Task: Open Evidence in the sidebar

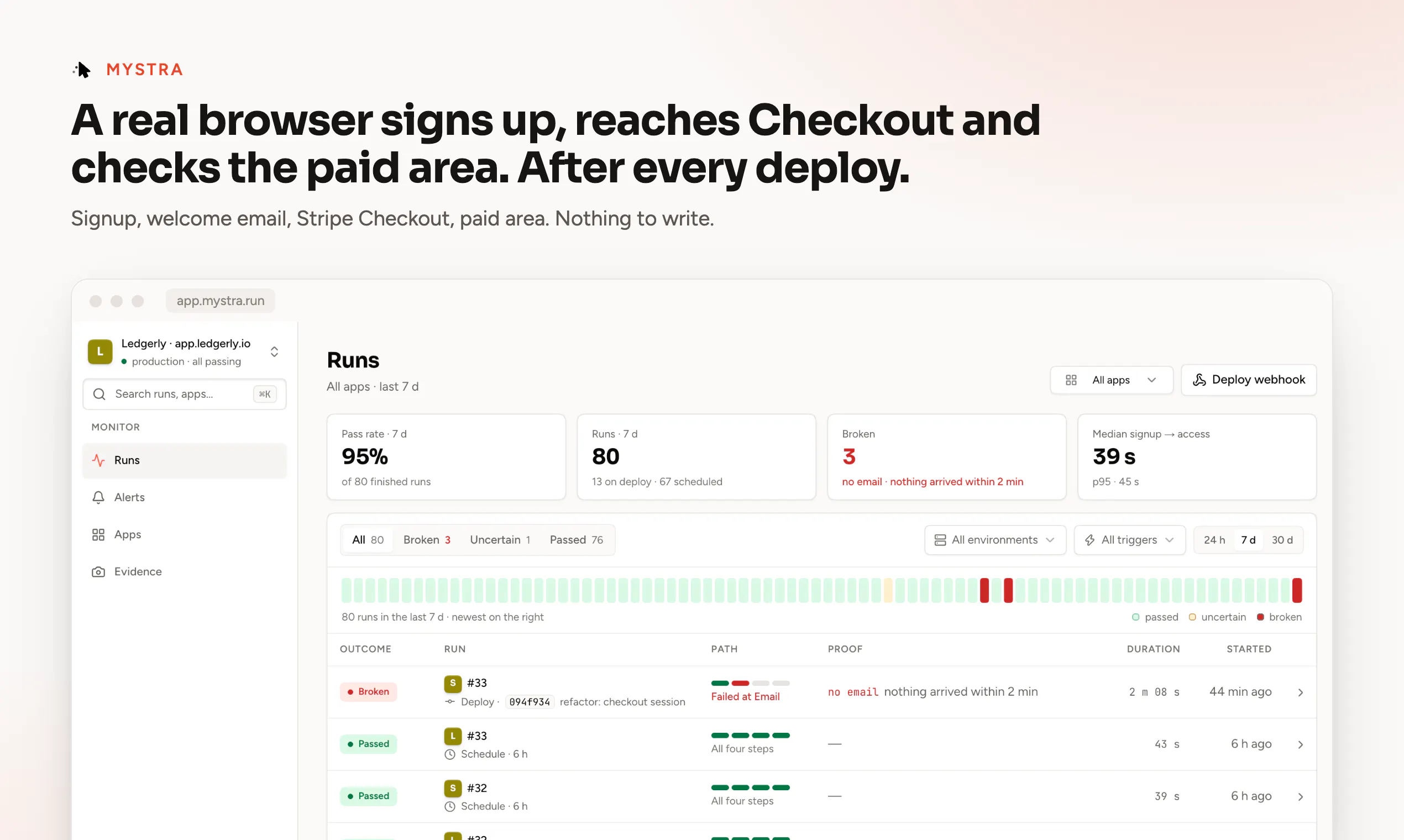Action: pyautogui.click(x=185, y=572)
